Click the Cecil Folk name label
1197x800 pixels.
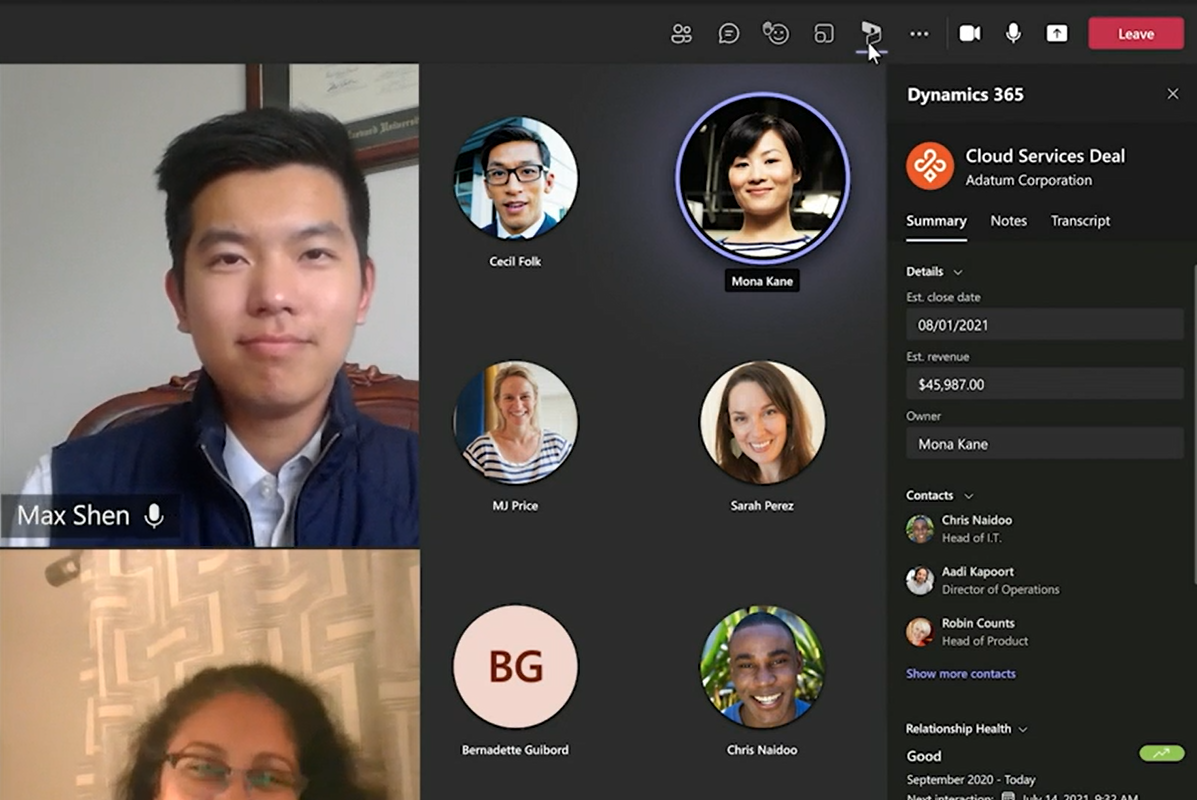click(515, 262)
